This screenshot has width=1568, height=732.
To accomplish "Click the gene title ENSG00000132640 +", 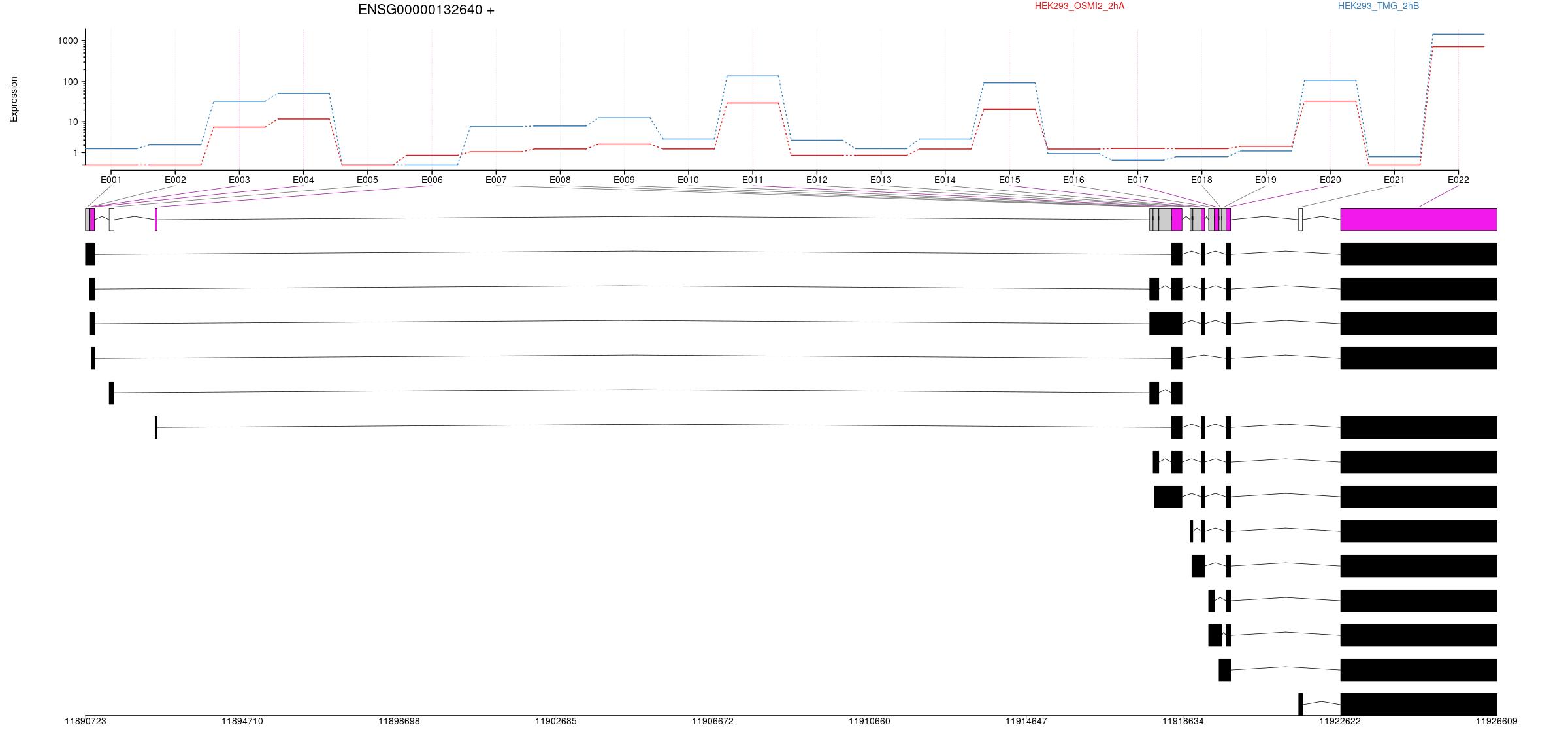I will click(426, 10).
